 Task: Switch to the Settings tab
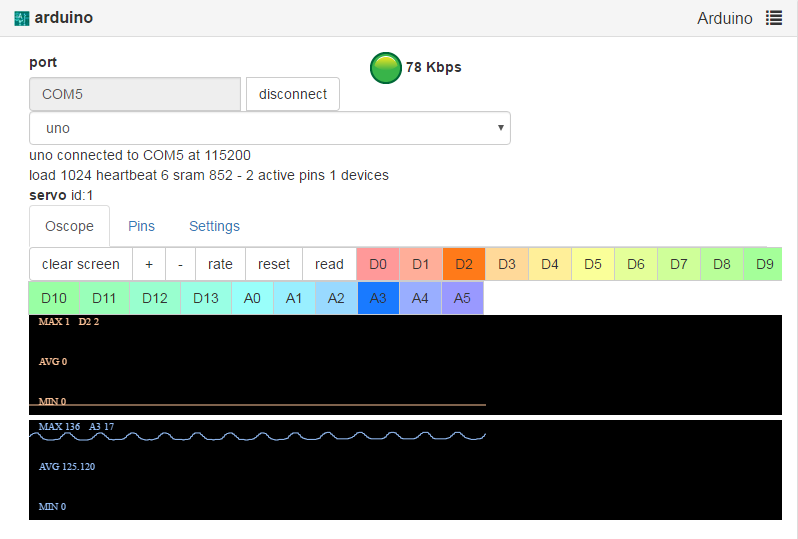point(214,226)
